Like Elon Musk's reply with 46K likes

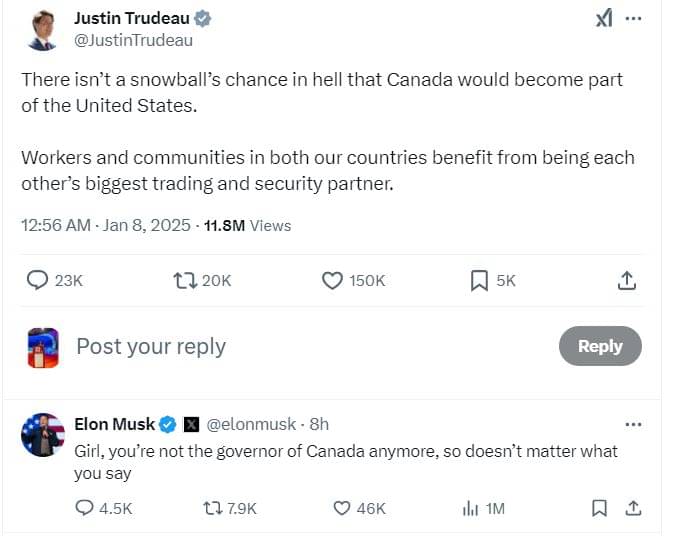340,508
